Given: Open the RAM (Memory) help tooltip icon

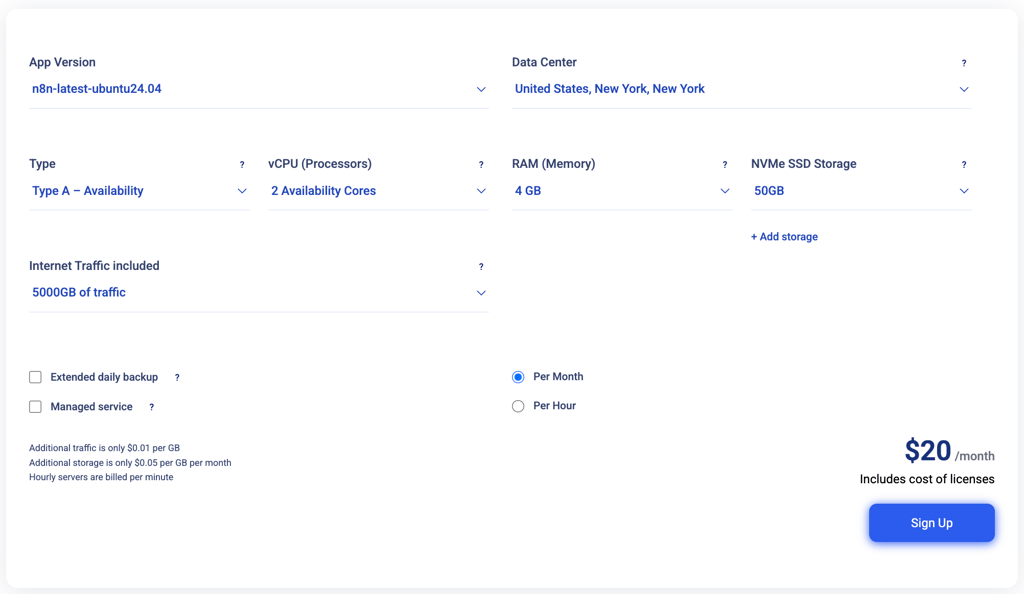Looking at the screenshot, I should click(725, 165).
